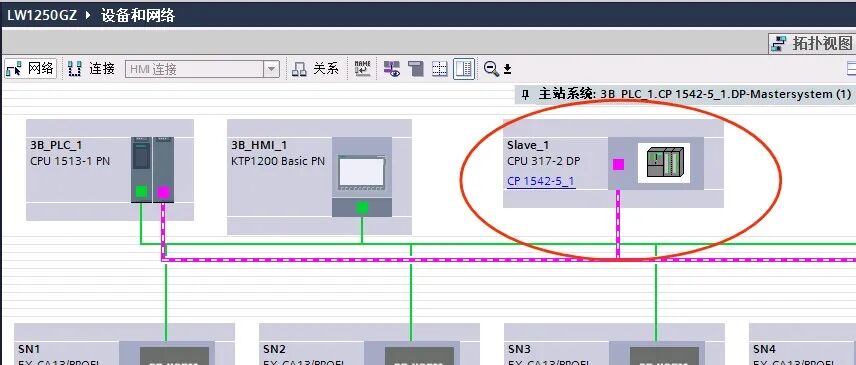Toggle the show addresses eye icon

[x=391, y=69]
